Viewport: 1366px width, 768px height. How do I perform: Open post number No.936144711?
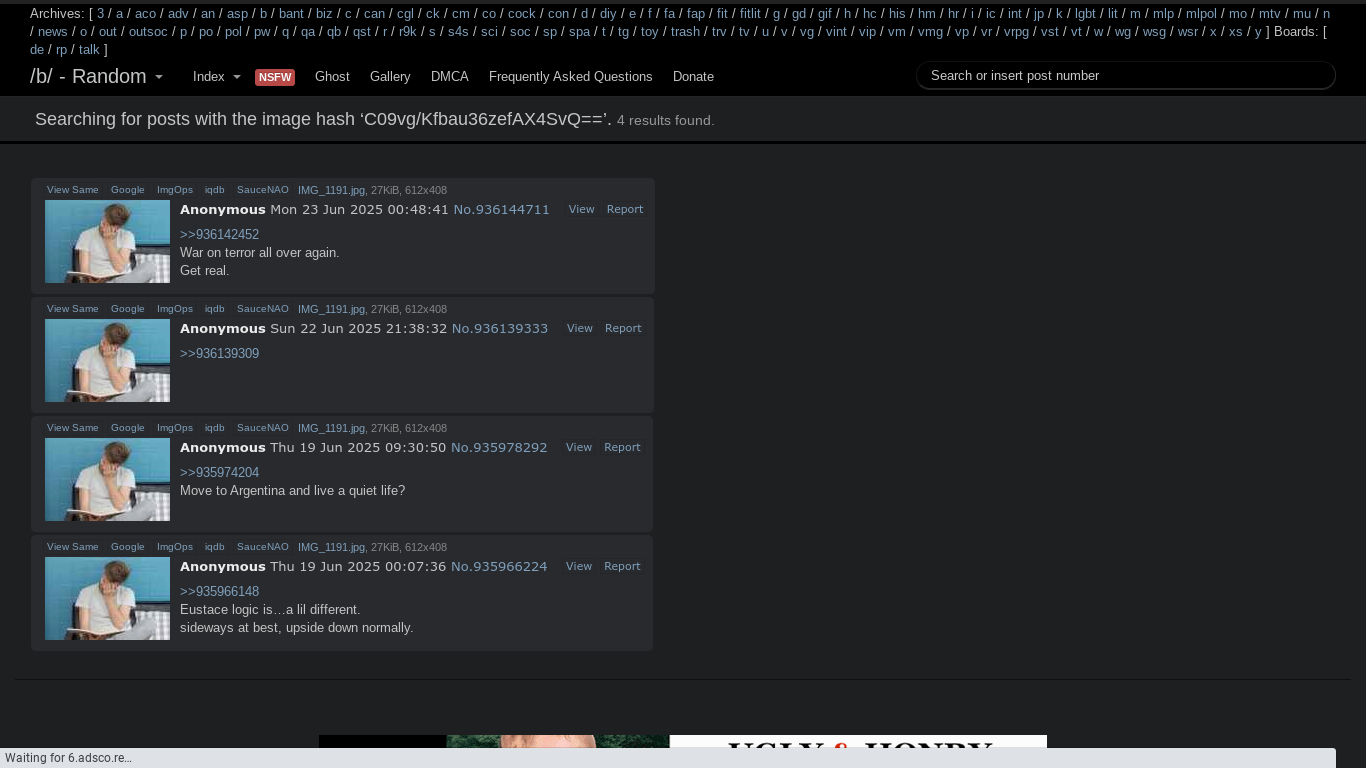[501, 210]
